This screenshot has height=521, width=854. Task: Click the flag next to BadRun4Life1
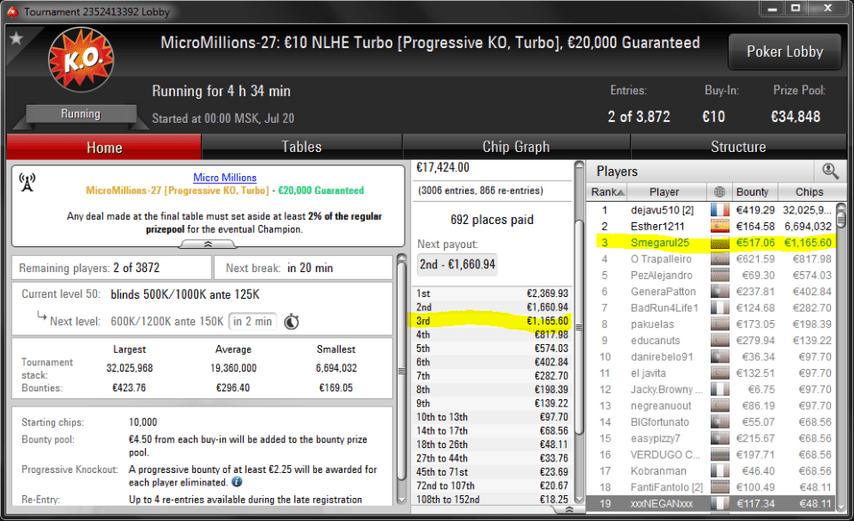pyautogui.click(x=720, y=308)
